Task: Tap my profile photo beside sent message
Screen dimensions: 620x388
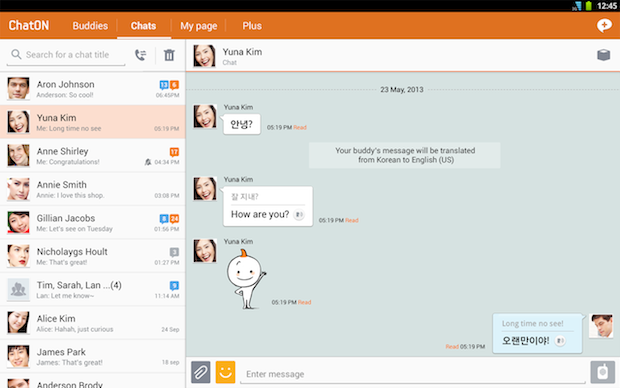Action: point(601,326)
